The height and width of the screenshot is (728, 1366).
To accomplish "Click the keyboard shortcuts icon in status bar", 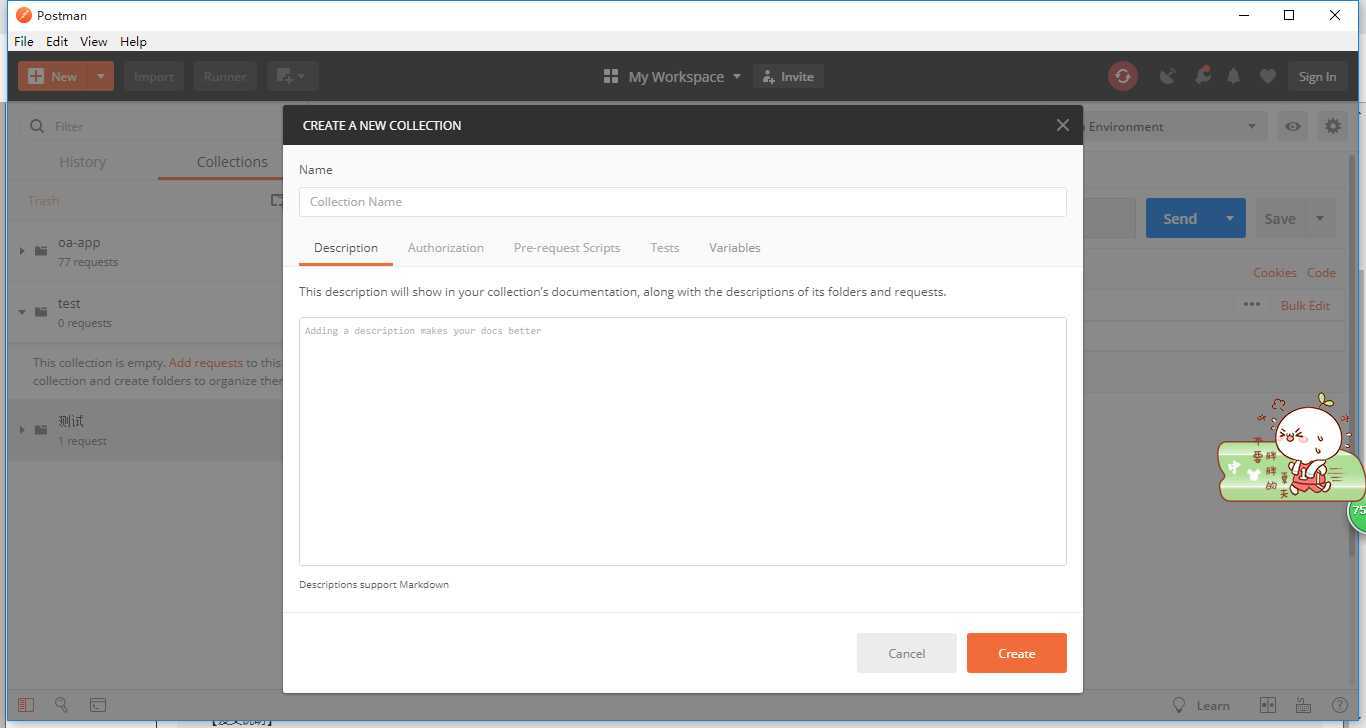I will coord(1303,705).
